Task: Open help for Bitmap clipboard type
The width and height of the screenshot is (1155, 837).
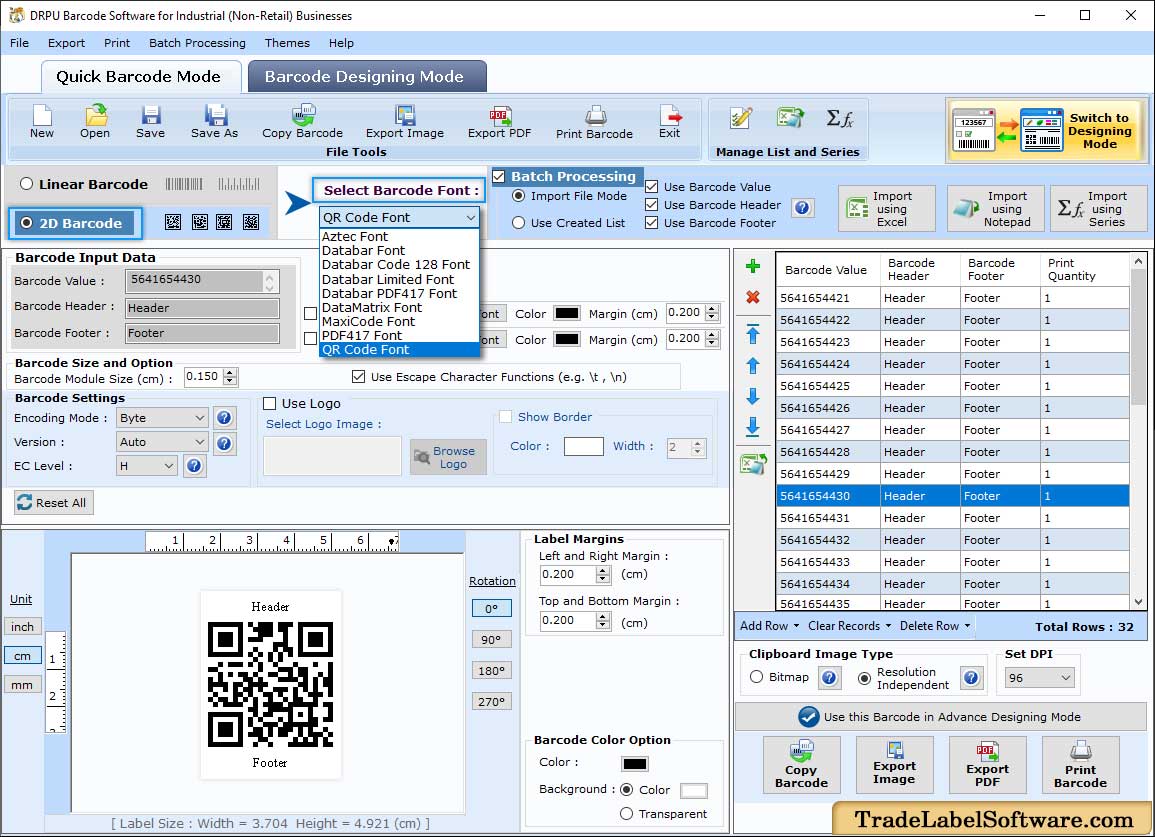Action: 829,678
